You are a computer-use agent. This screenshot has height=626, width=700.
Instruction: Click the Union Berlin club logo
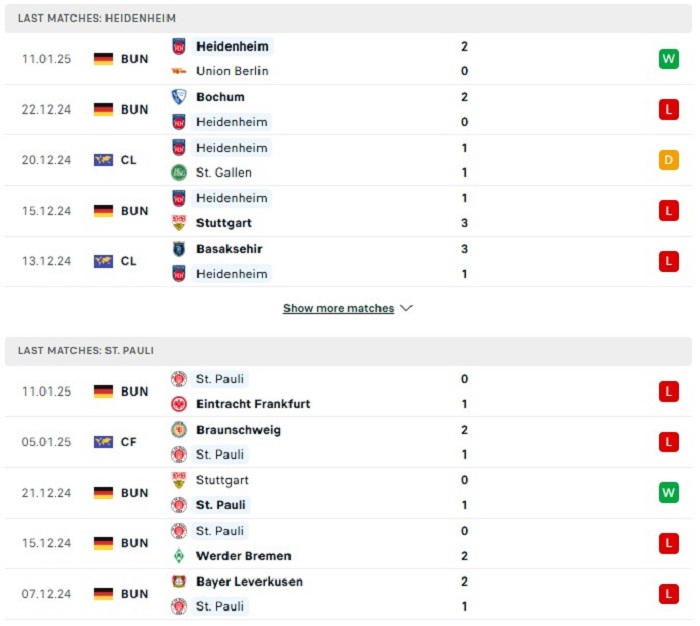pyautogui.click(x=179, y=71)
